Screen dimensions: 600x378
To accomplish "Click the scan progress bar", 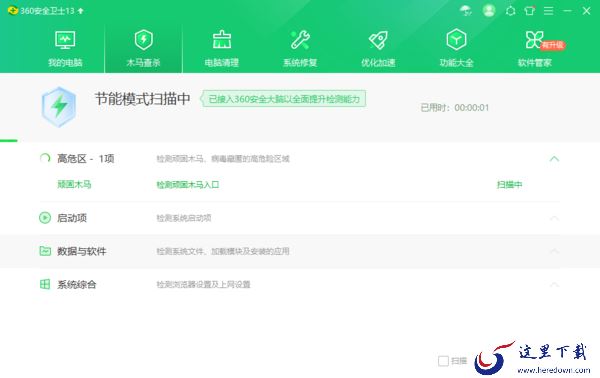I will [x=9, y=141].
